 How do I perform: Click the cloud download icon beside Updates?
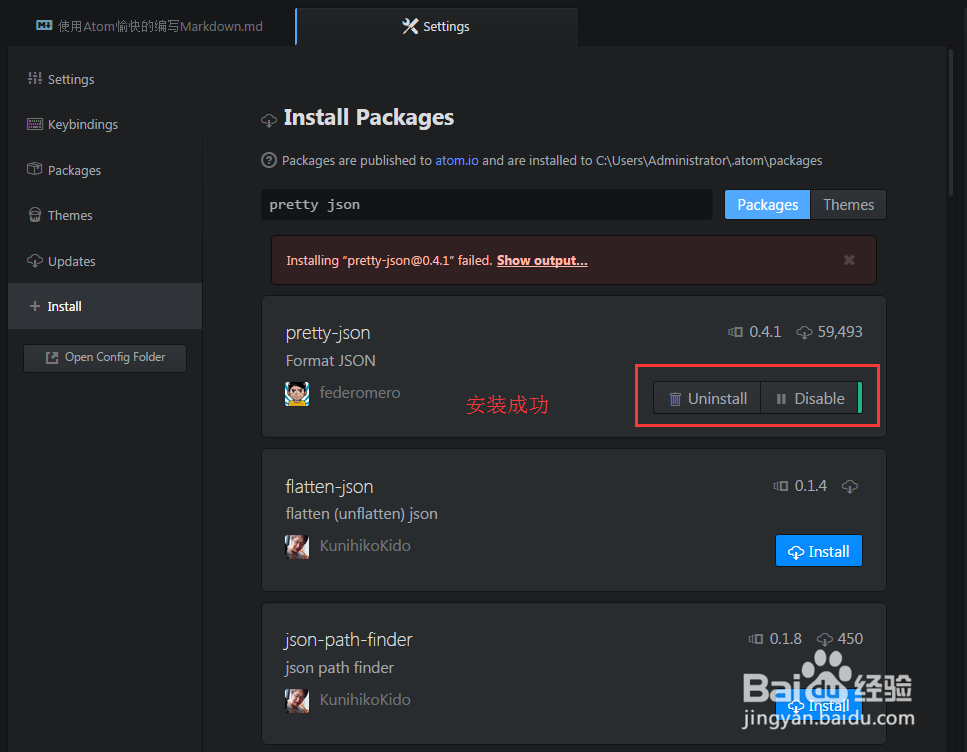click(x=35, y=260)
